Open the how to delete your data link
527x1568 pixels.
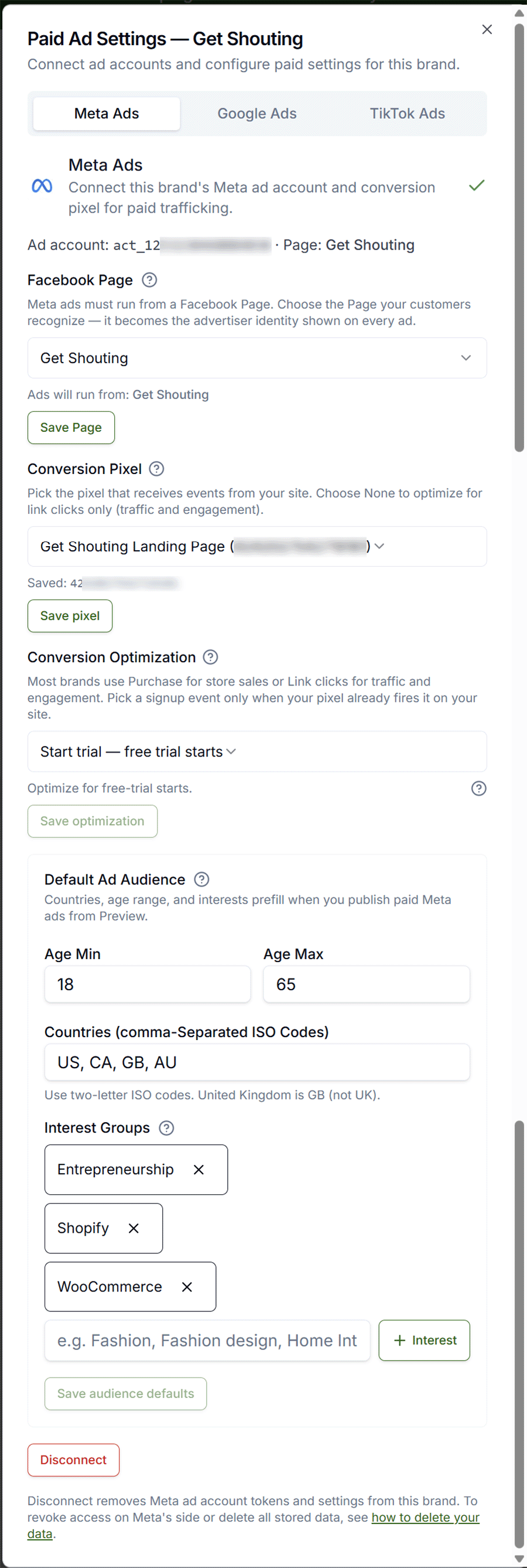425,1517
